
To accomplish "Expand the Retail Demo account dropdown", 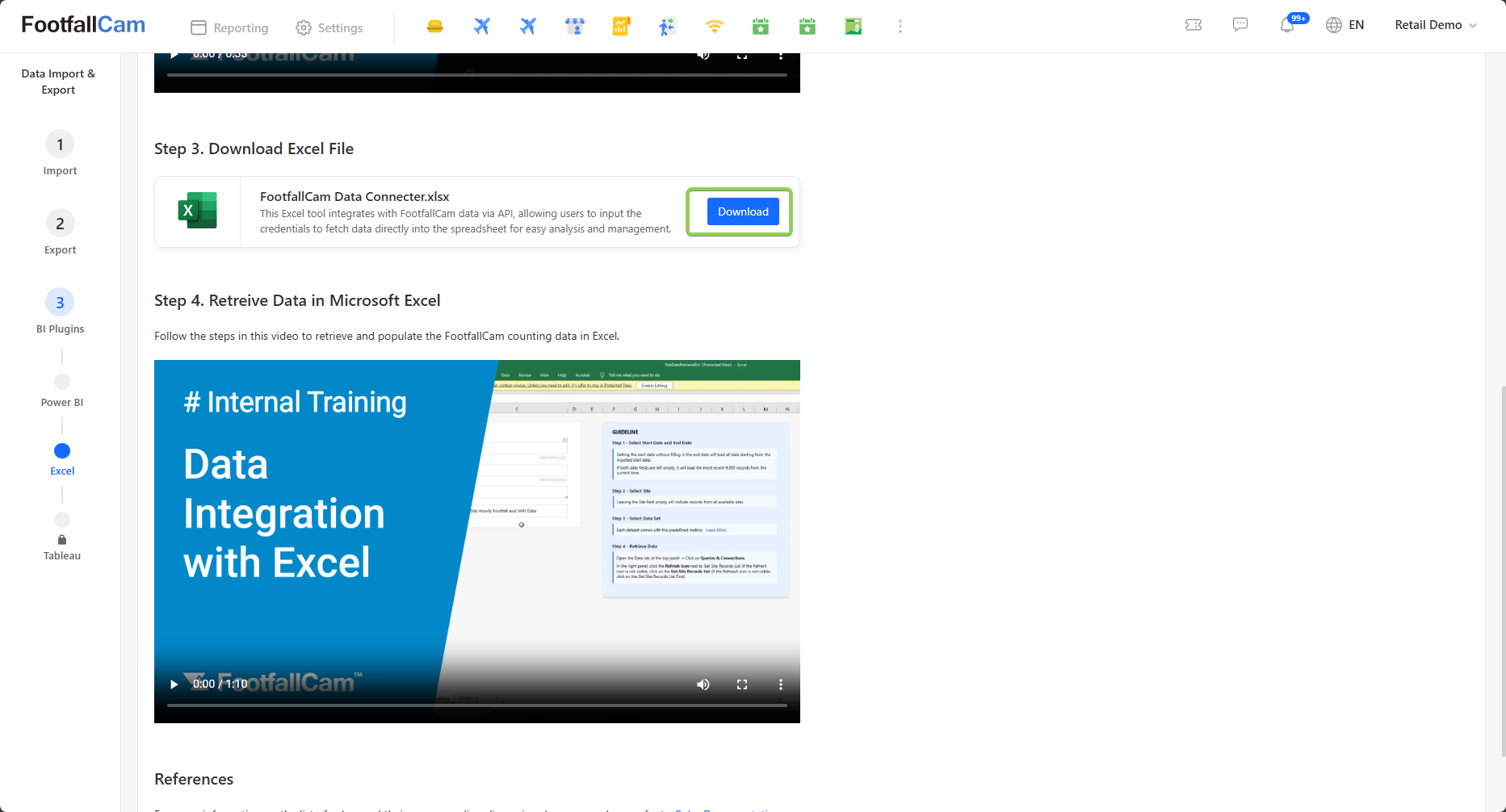I will 1436,25.
